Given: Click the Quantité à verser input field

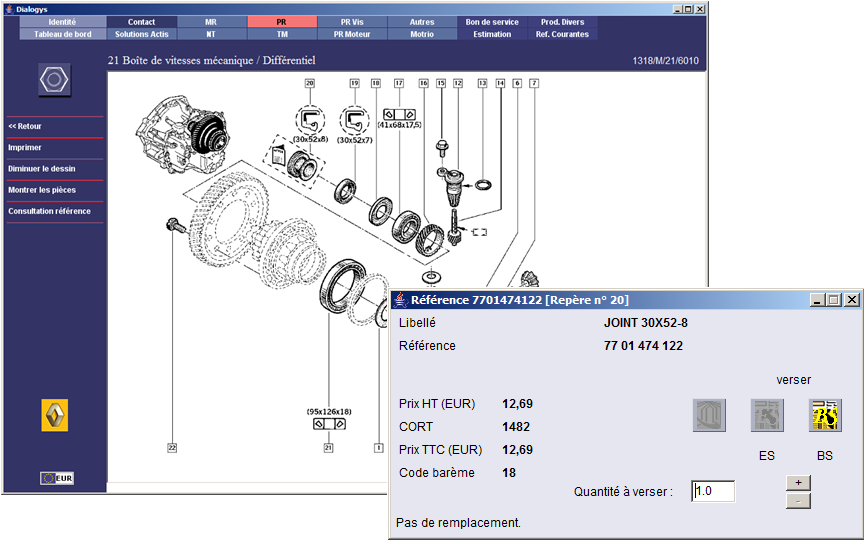Looking at the screenshot, I should tap(712, 491).
